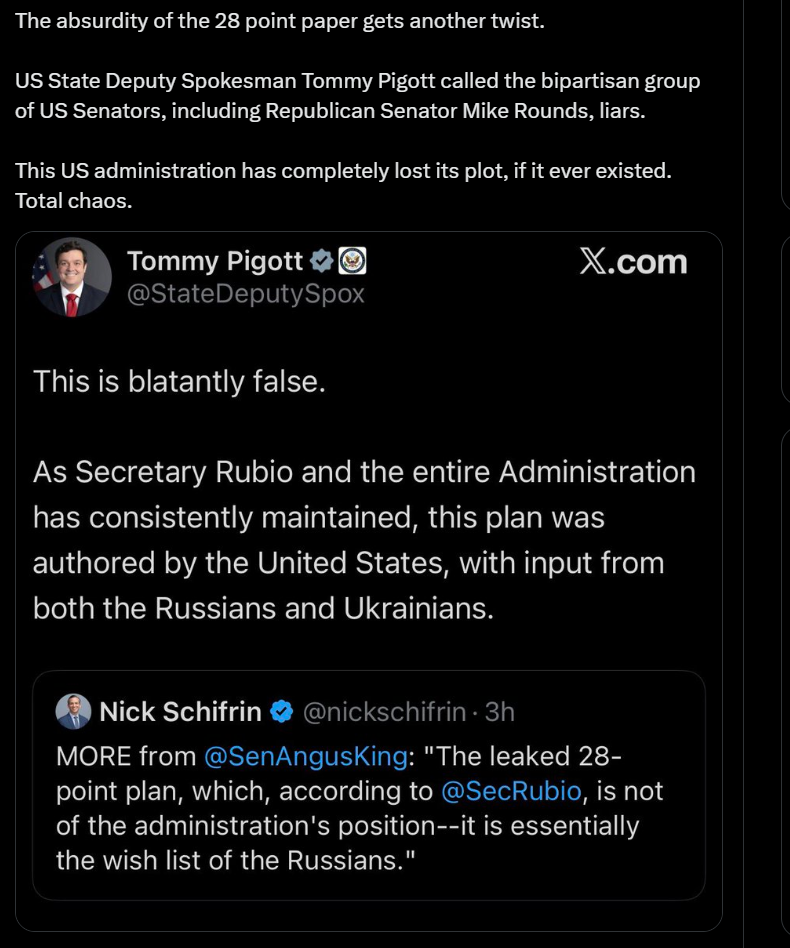Image resolution: width=790 pixels, height=948 pixels.
Task: Select the Nick Schifrin display name
Action: click(x=180, y=712)
